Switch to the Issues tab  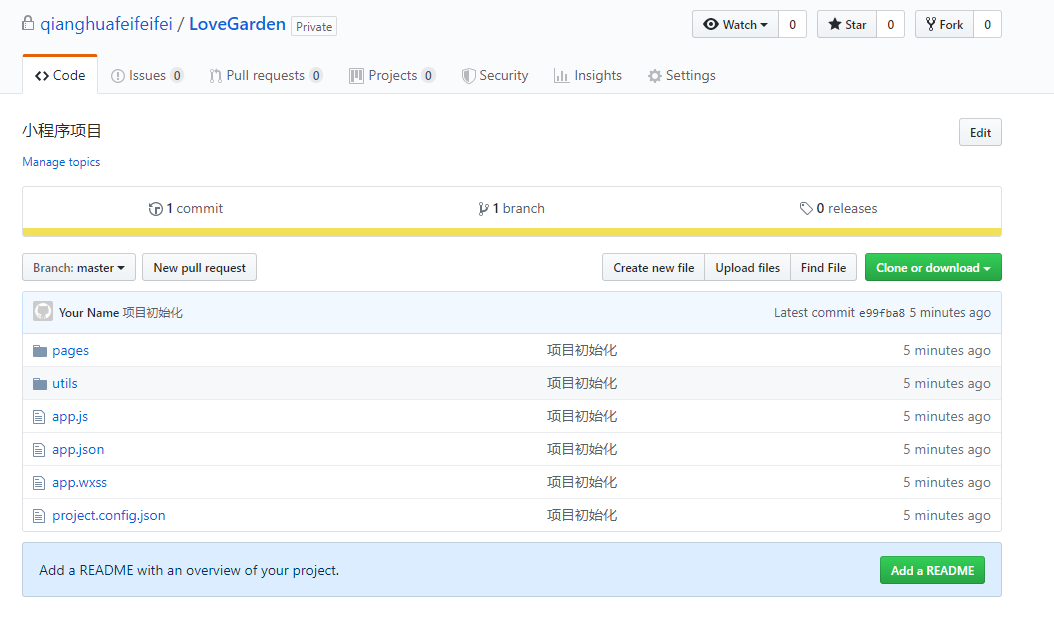147,74
